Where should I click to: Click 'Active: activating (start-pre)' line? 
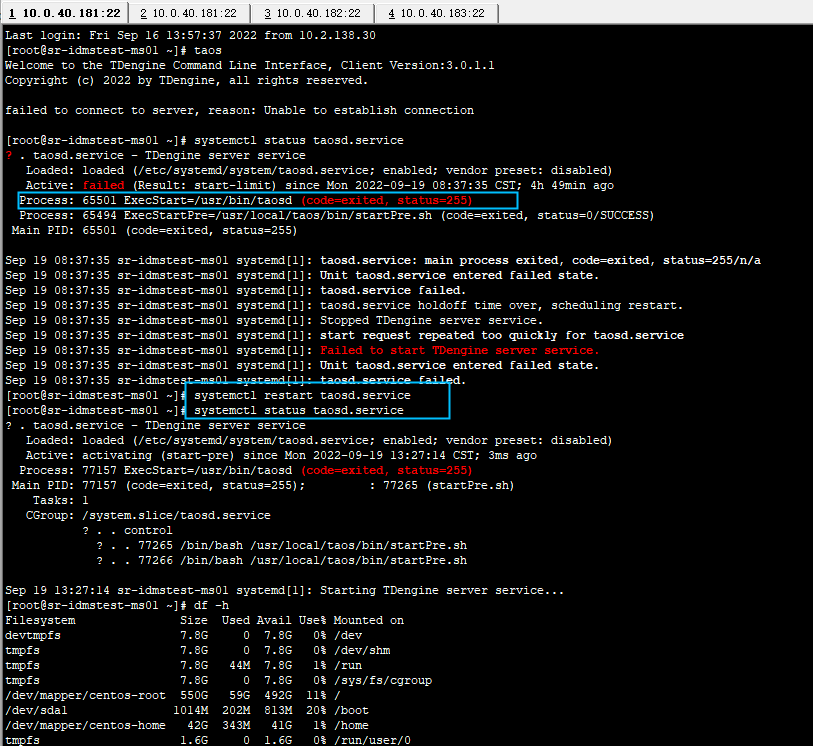coord(281,455)
